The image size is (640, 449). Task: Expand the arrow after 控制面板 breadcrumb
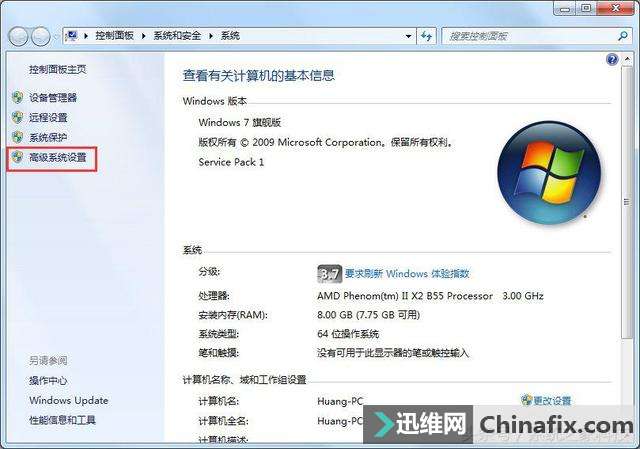pos(143,36)
